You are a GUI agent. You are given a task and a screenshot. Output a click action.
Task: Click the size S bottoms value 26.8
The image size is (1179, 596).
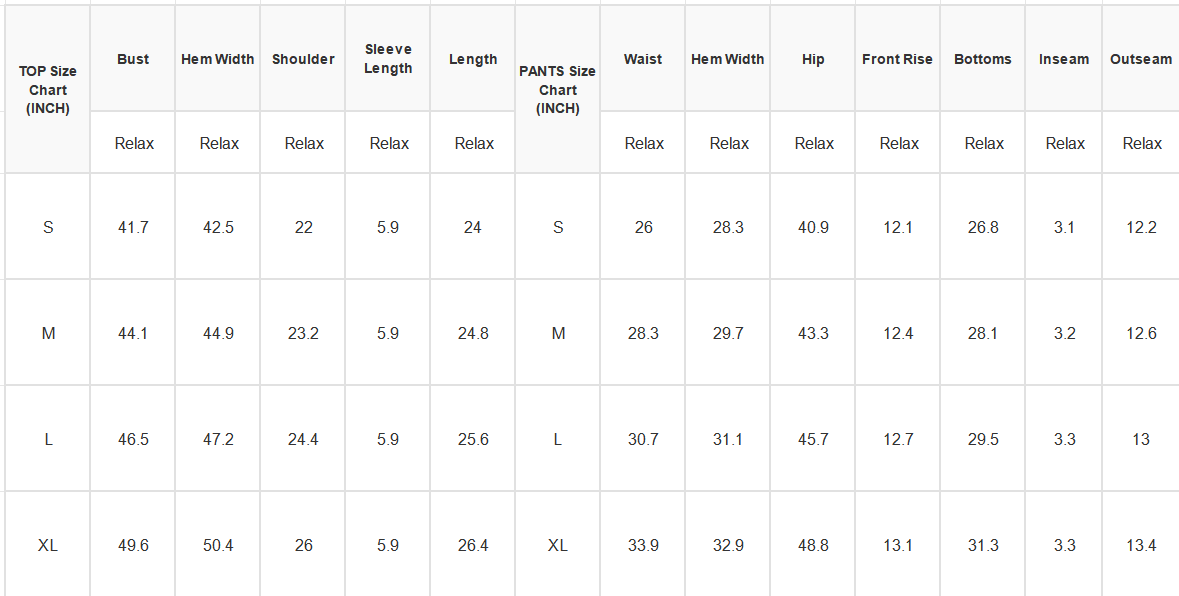pyautogui.click(x=983, y=227)
